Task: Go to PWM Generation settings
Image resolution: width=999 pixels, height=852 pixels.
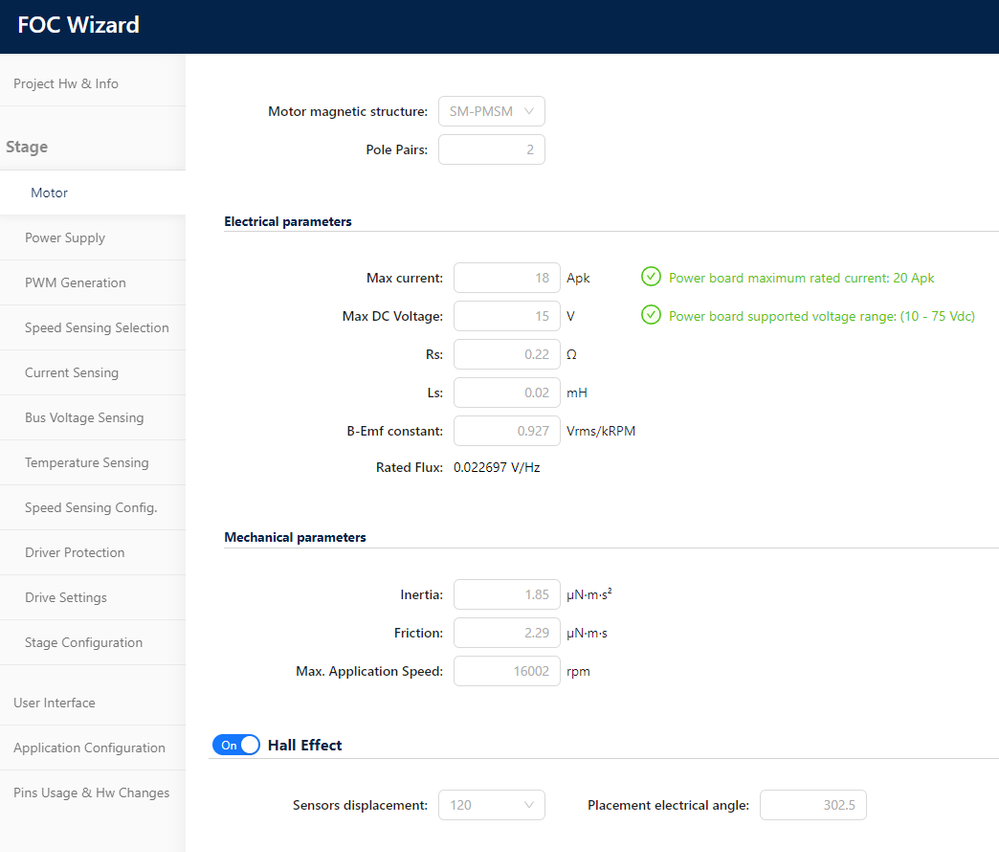Action: pyautogui.click(x=75, y=283)
